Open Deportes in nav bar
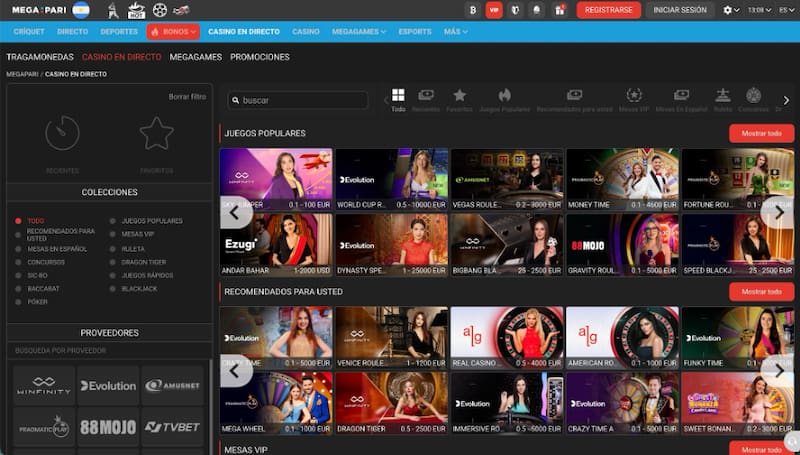 pos(119,32)
